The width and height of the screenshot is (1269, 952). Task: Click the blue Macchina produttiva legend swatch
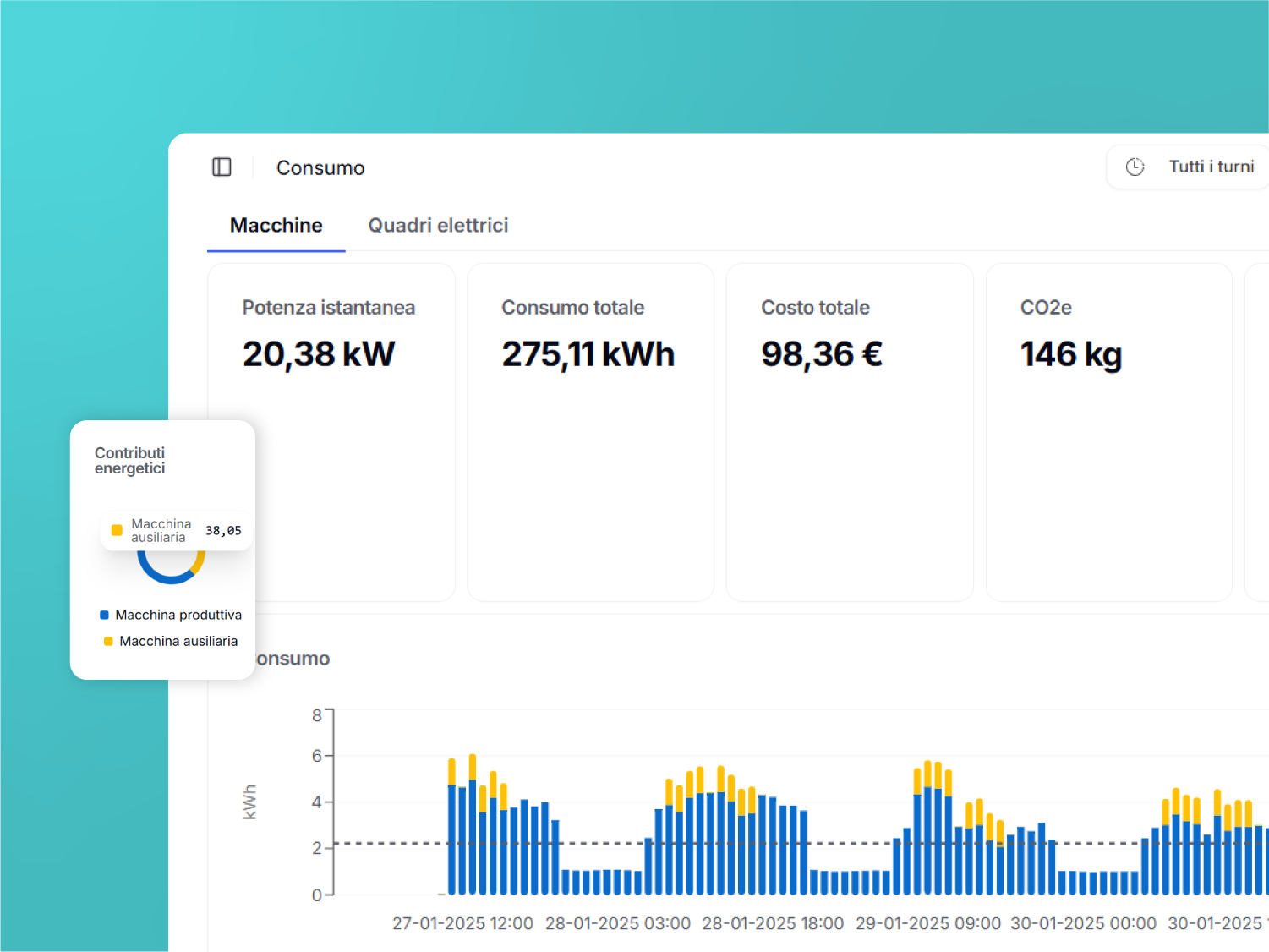pos(104,616)
